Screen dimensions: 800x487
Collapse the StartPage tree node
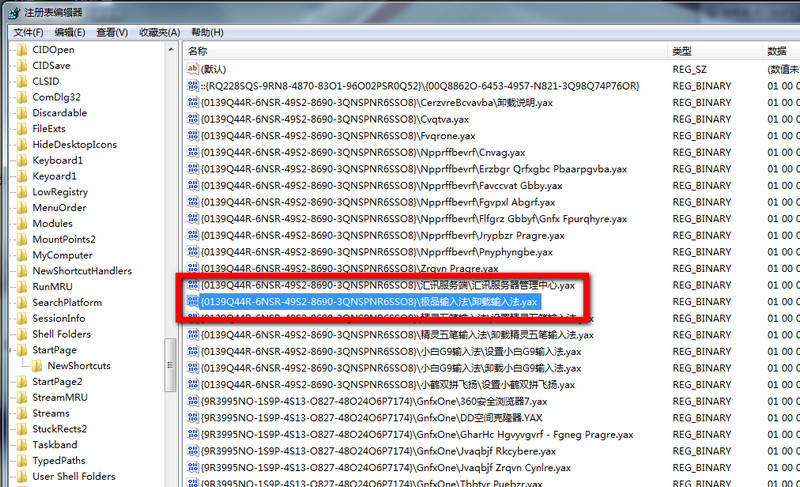click(9, 350)
